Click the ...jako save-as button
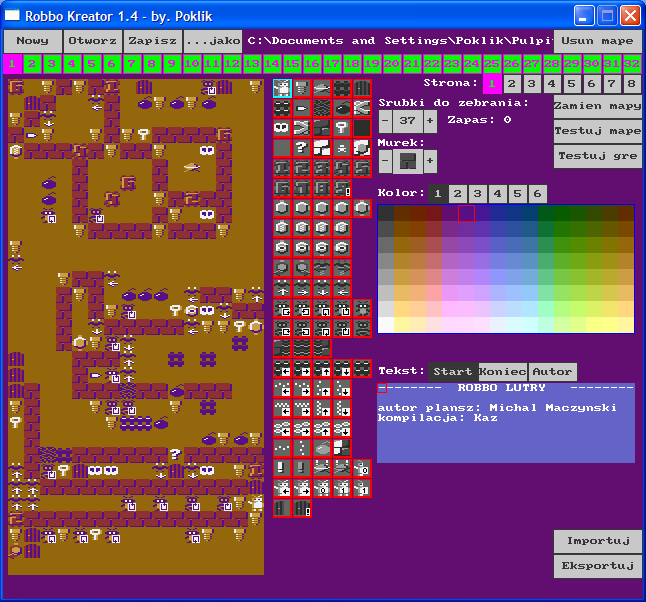Screen dimensions: 646x602 (213, 41)
